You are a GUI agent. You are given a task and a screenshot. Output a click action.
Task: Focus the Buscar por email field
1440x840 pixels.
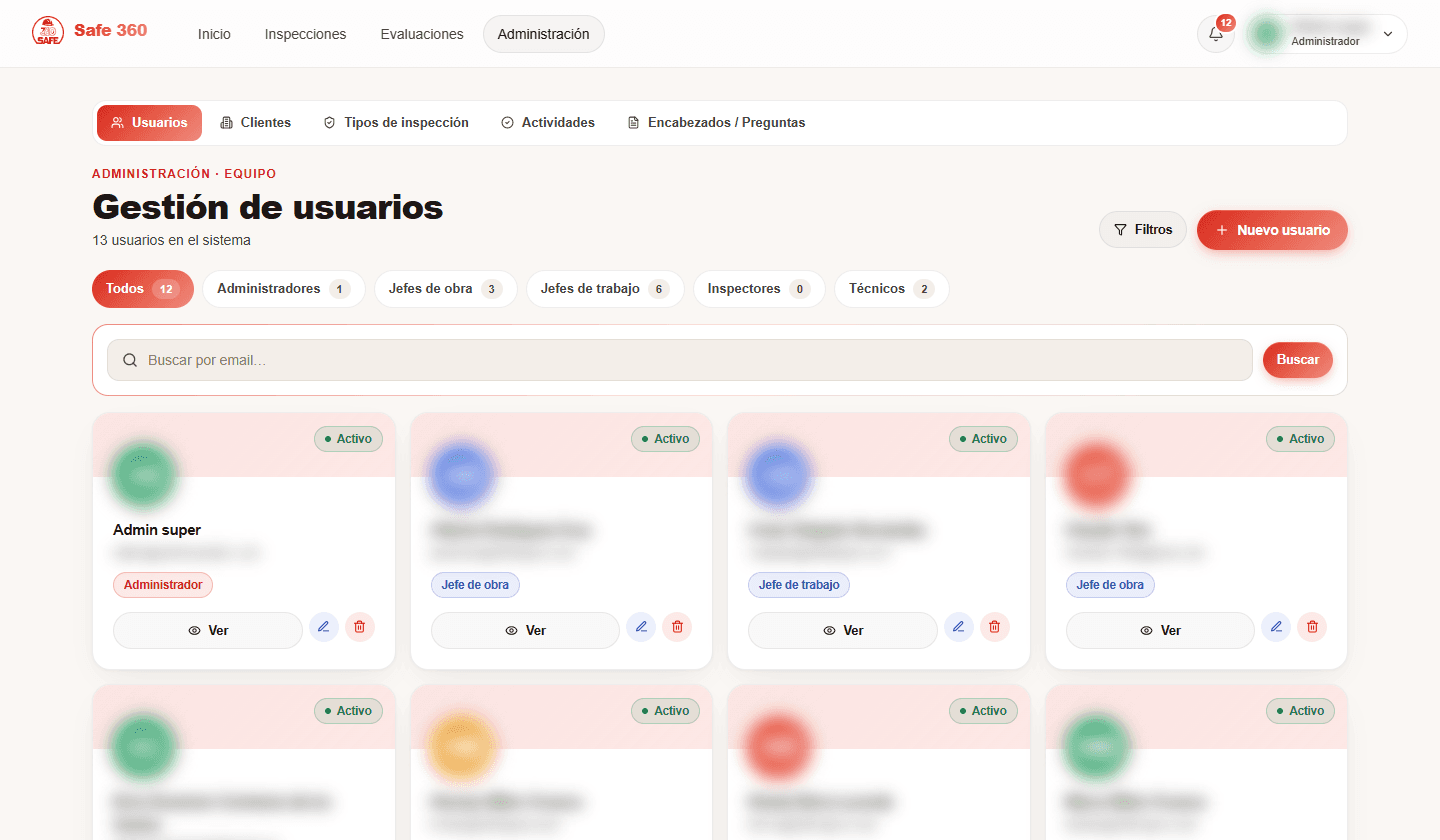click(x=680, y=360)
